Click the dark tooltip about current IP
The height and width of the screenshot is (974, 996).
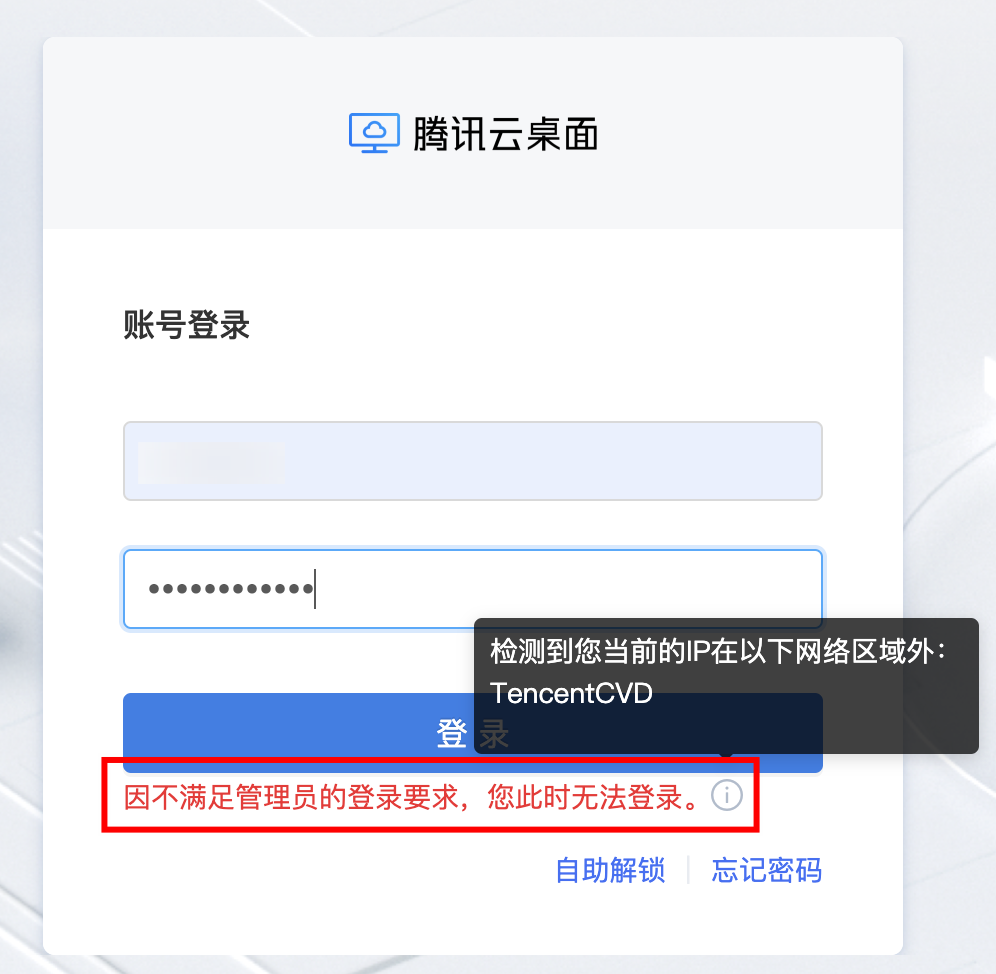point(726,686)
